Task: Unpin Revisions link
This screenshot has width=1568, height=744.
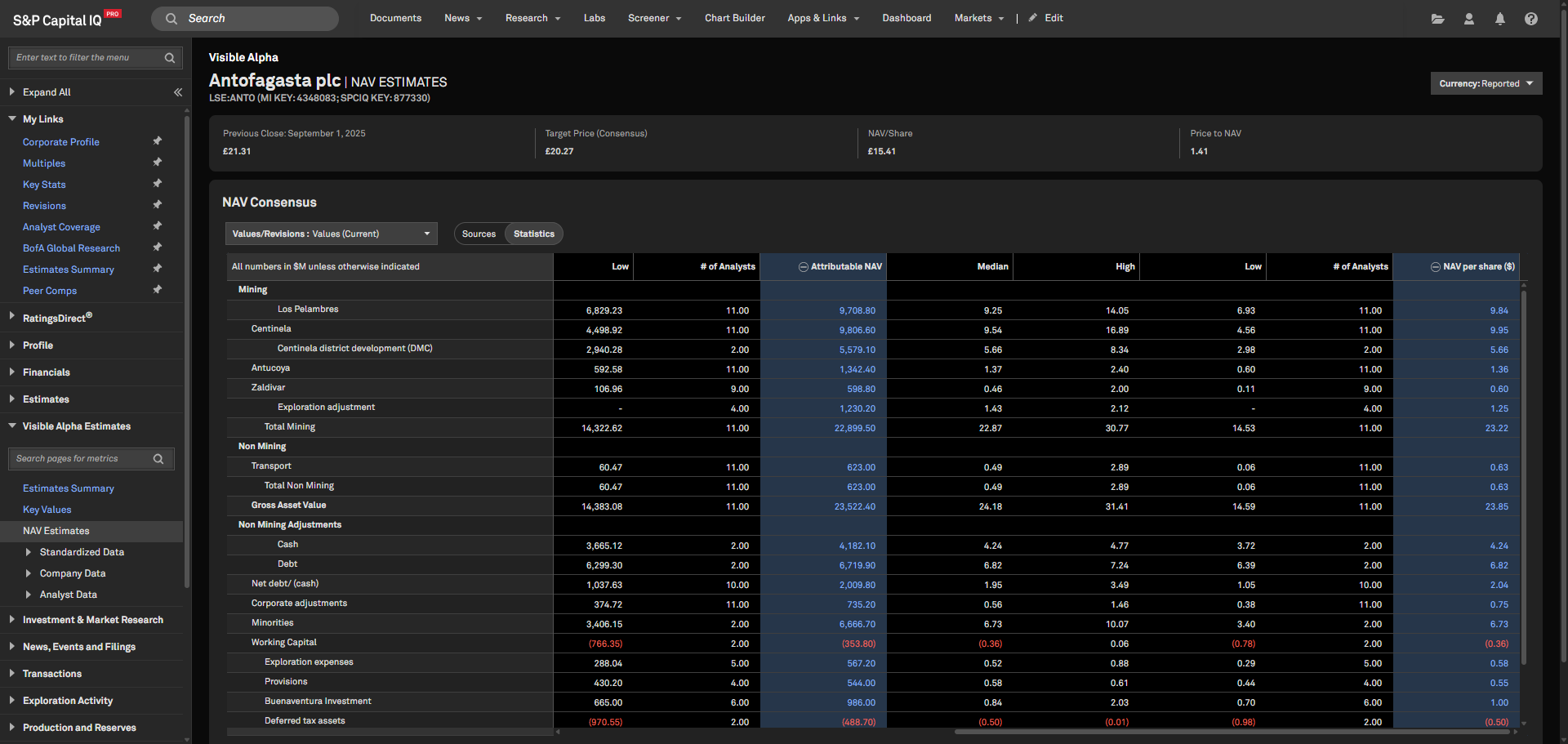Action: tap(158, 205)
